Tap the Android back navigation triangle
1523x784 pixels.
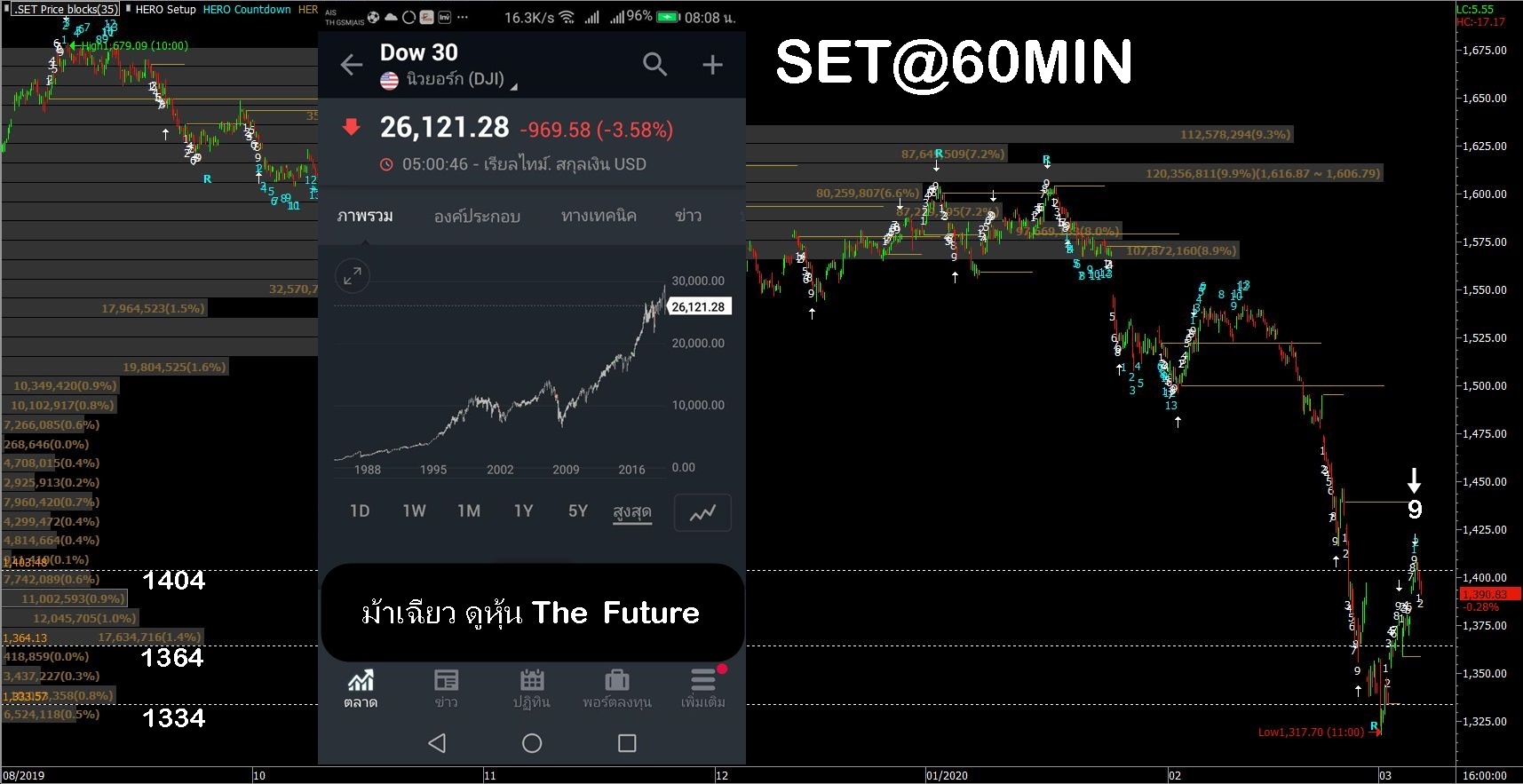(x=437, y=743)
